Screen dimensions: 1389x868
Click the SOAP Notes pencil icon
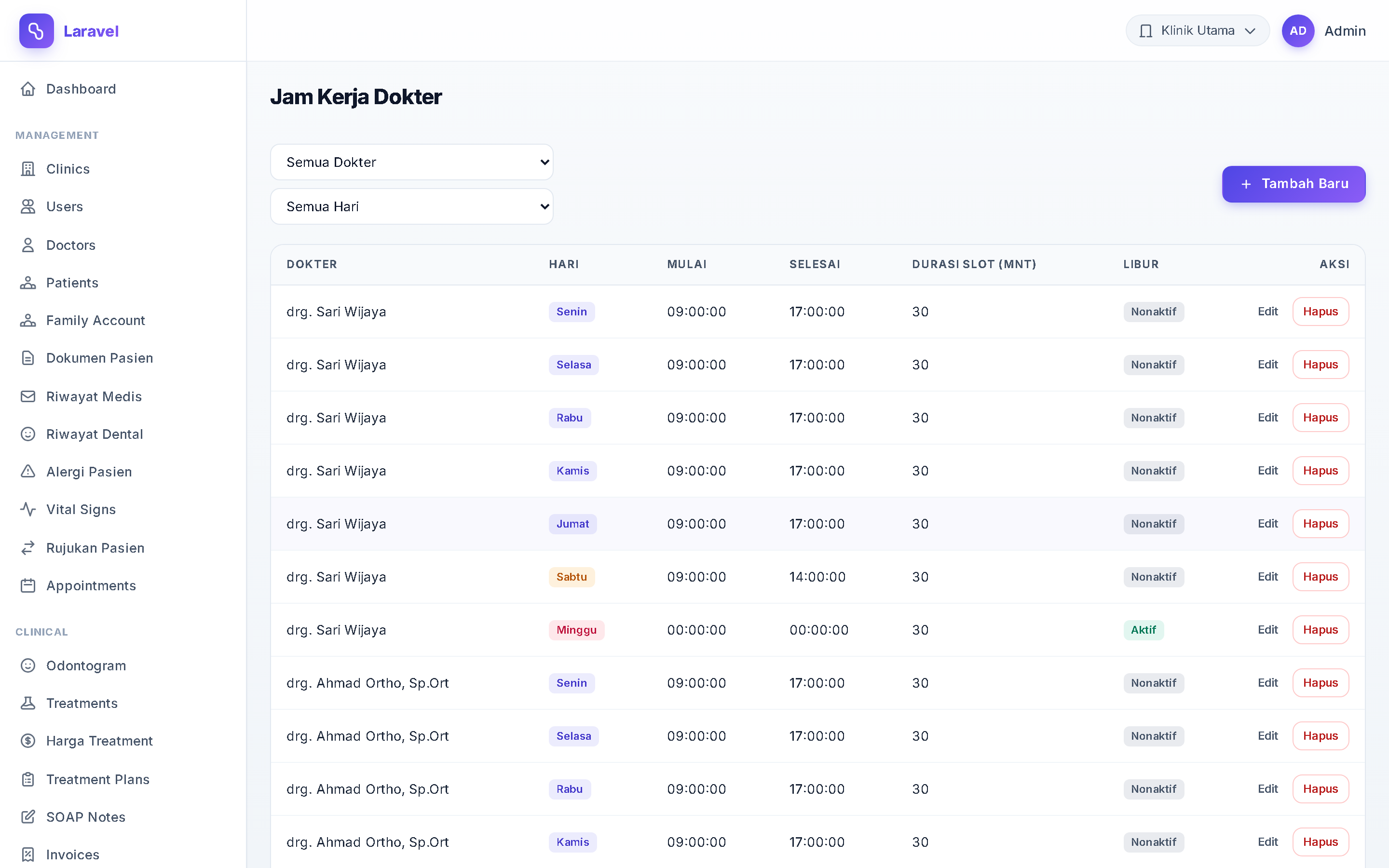pyautogui.click(x=28, y=817)
